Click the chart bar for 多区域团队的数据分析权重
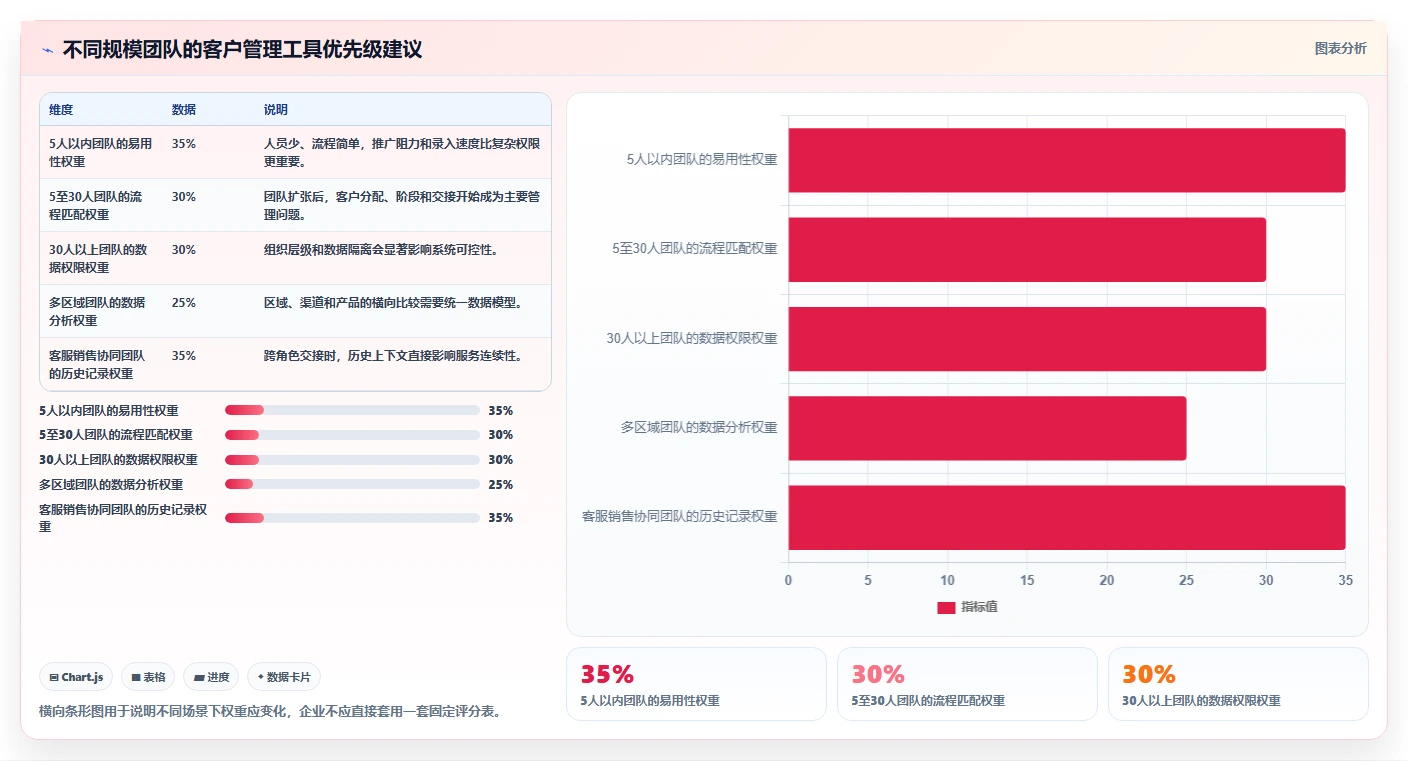This screenshot has height=761, width=1408. coord(987,428)
